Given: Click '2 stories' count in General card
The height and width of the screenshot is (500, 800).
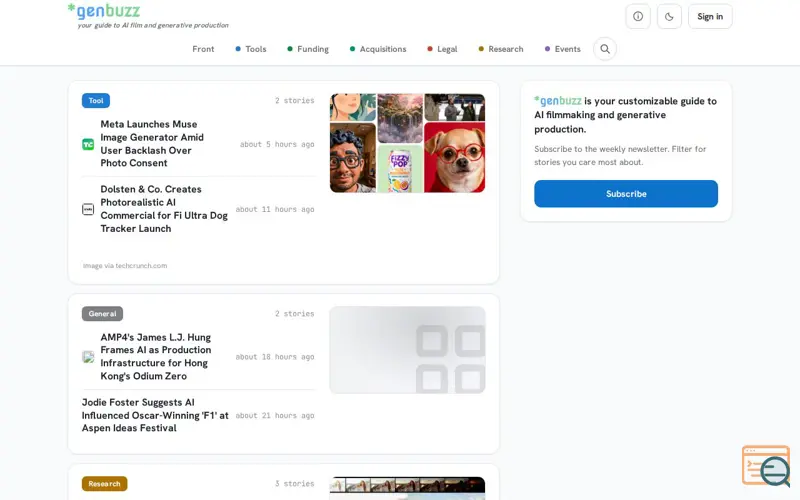Looking at the screenshot, I should click(x=294, y=314).
